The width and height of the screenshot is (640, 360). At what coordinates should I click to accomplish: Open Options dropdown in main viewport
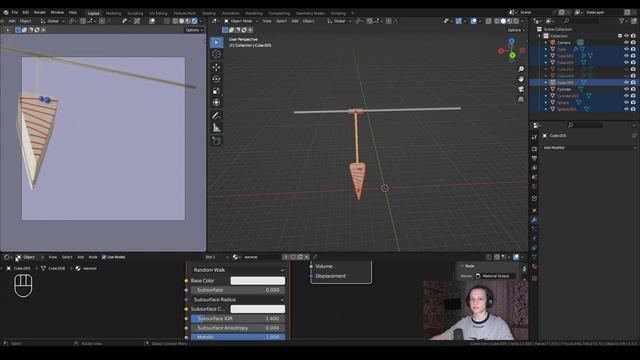pyautogui.click(x=516, y=30)
